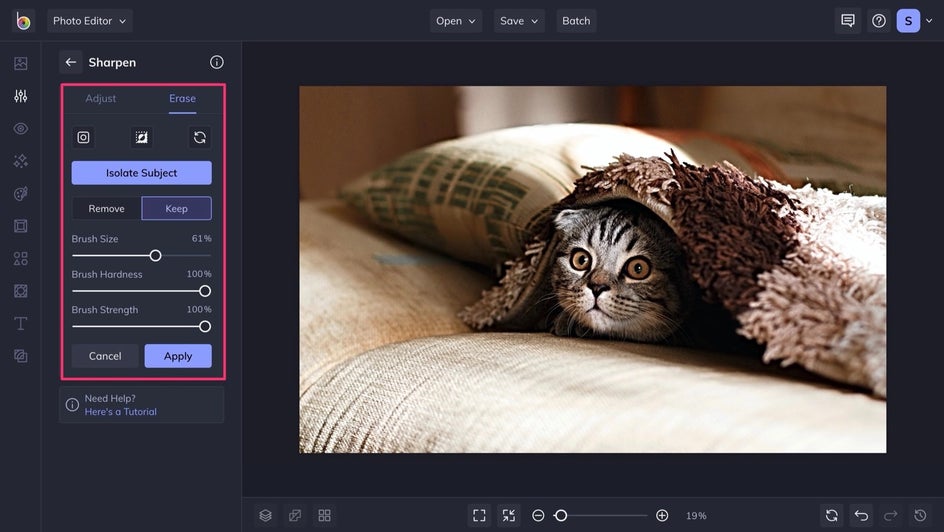Click the Batch button
Viewport: 944px width, 532px height.
[x=576, y=21]
